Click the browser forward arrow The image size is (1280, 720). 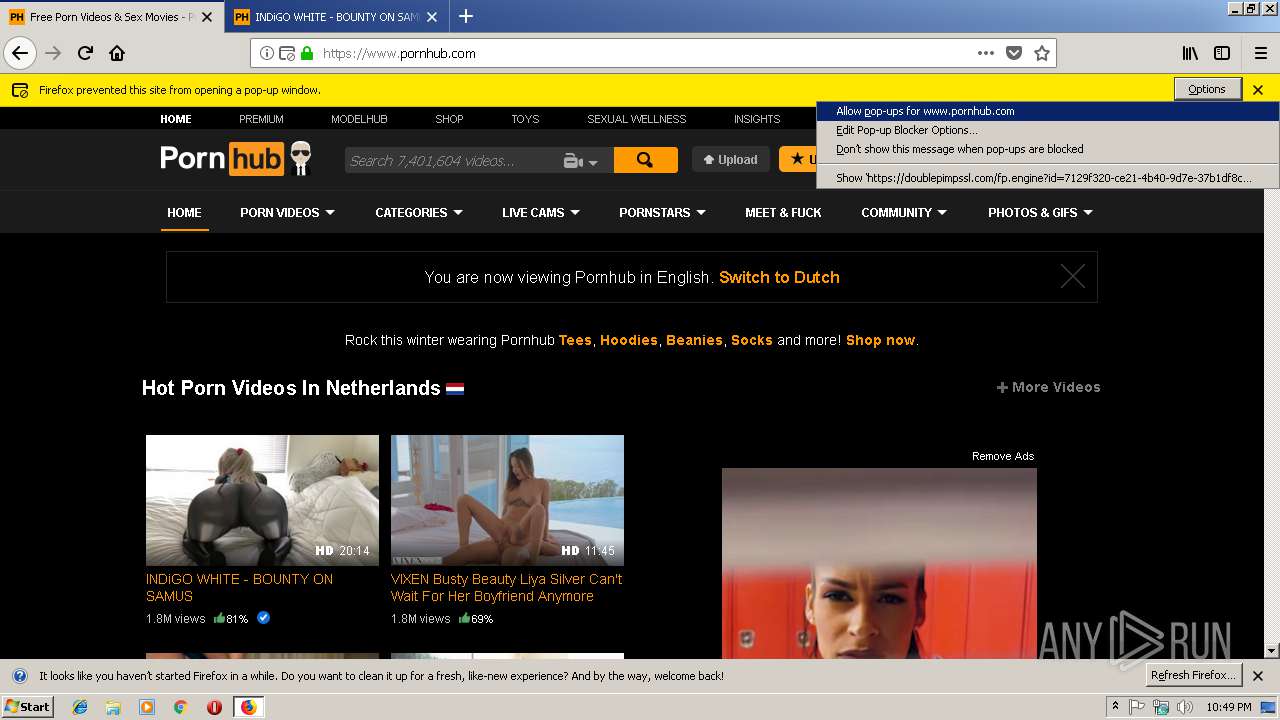[x=53, y=53]
